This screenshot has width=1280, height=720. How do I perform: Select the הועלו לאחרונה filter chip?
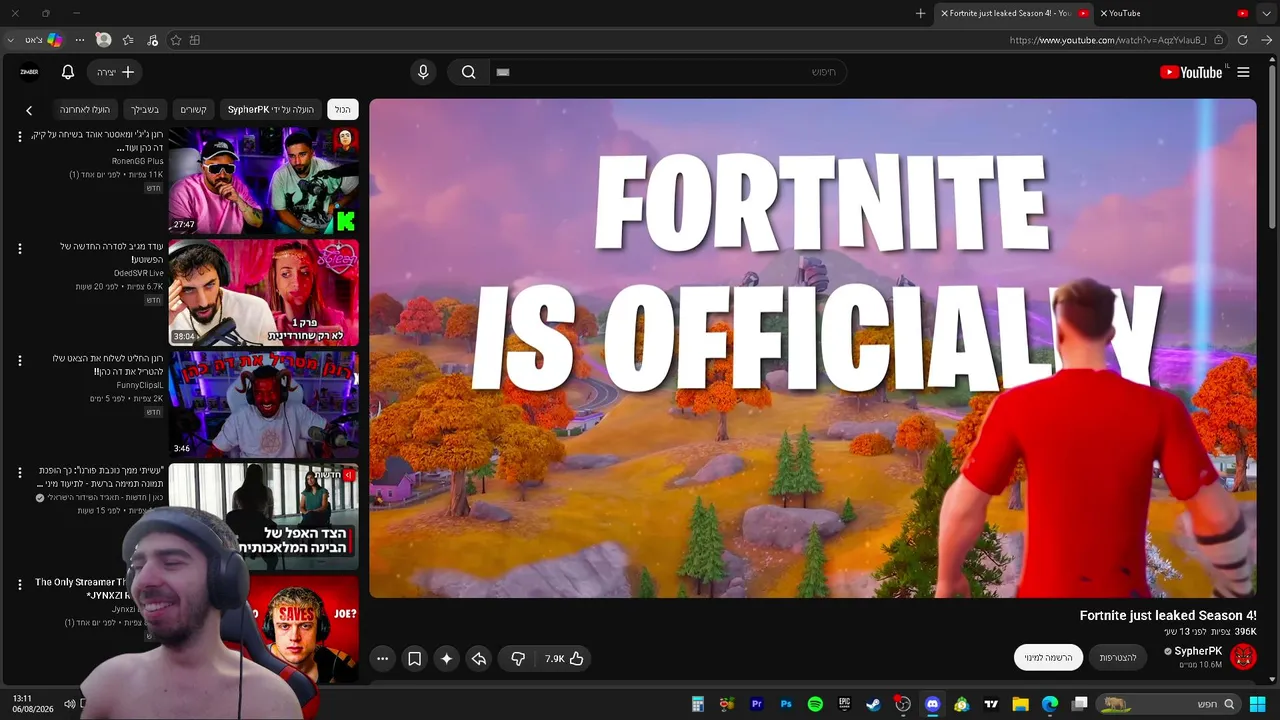pos(84,109)
